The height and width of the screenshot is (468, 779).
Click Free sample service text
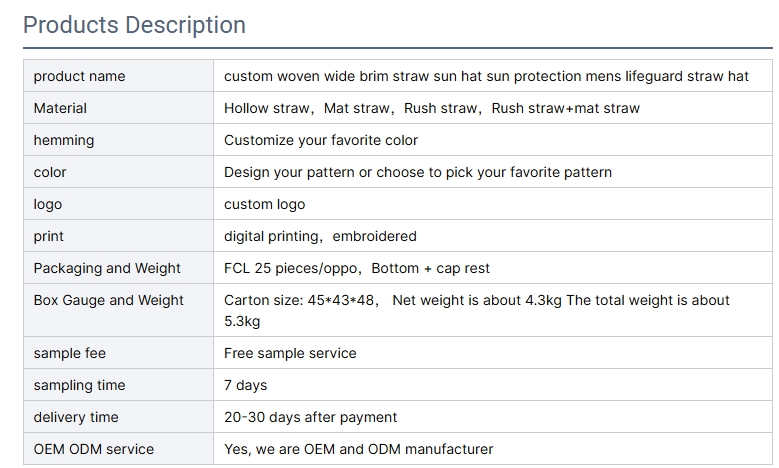coord(290,353)
